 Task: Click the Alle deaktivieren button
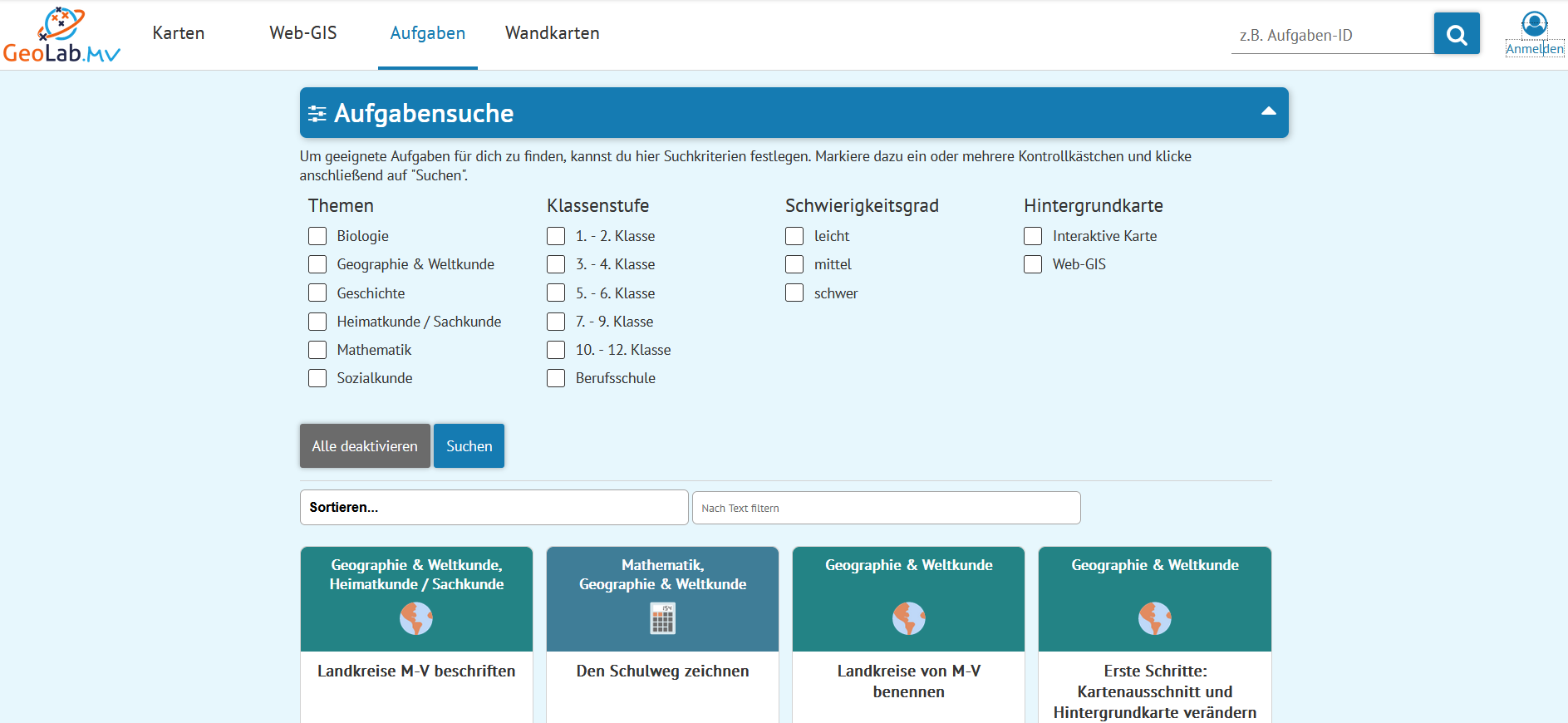[x=365, y=446]
